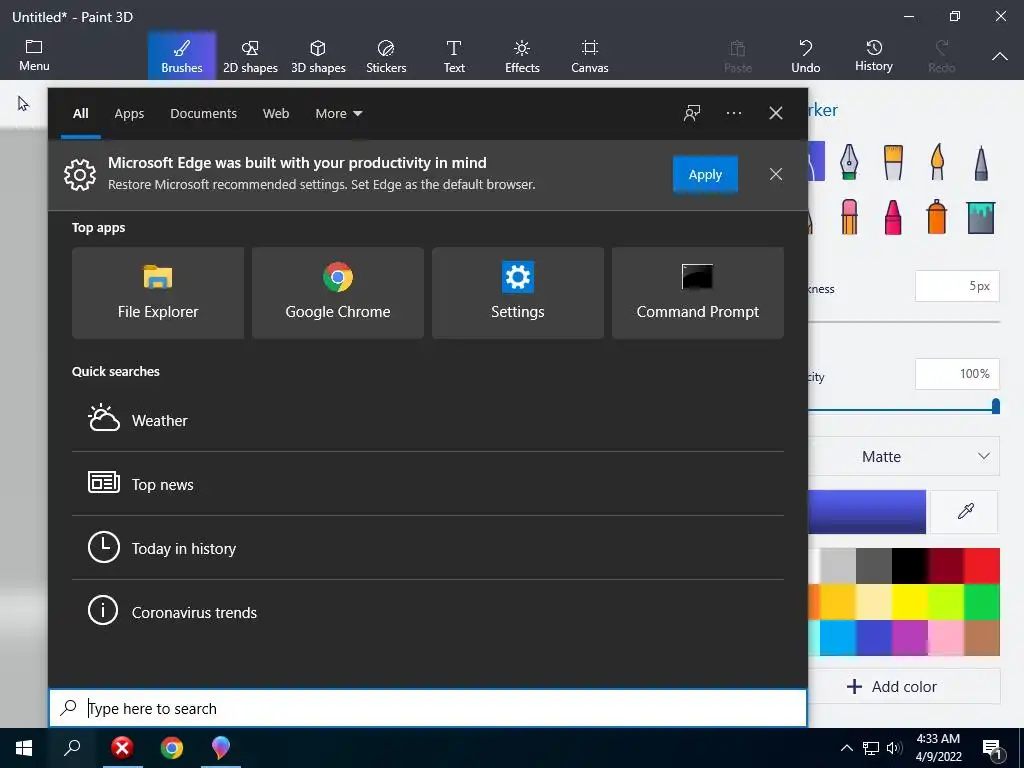Open the red X app on taskbar
The width and height of the screenshot is (1024, 768).
pyautogui.click(x=121, y=748)
